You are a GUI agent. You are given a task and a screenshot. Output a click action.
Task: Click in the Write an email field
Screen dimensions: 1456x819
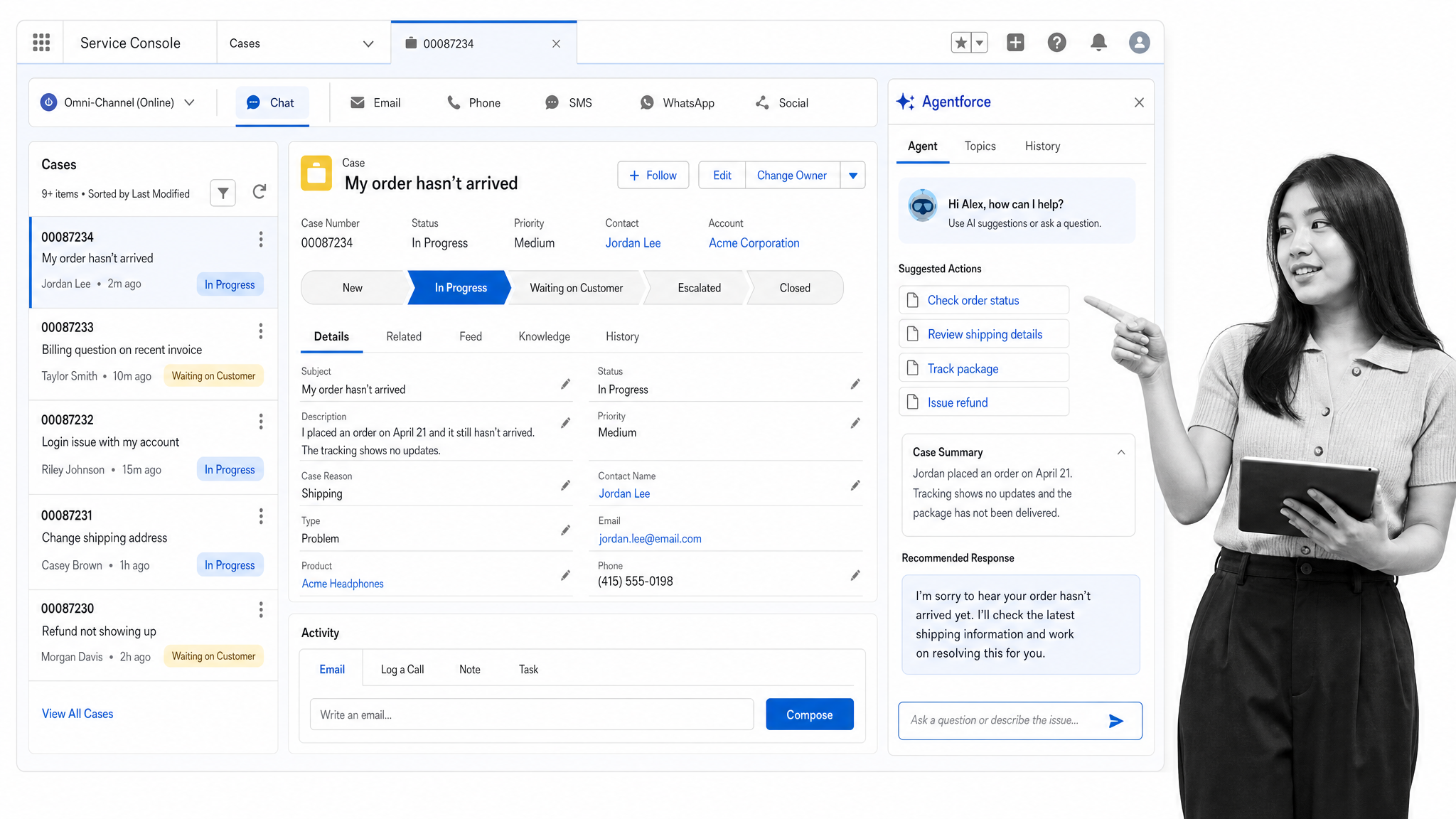tap(532, 714)
